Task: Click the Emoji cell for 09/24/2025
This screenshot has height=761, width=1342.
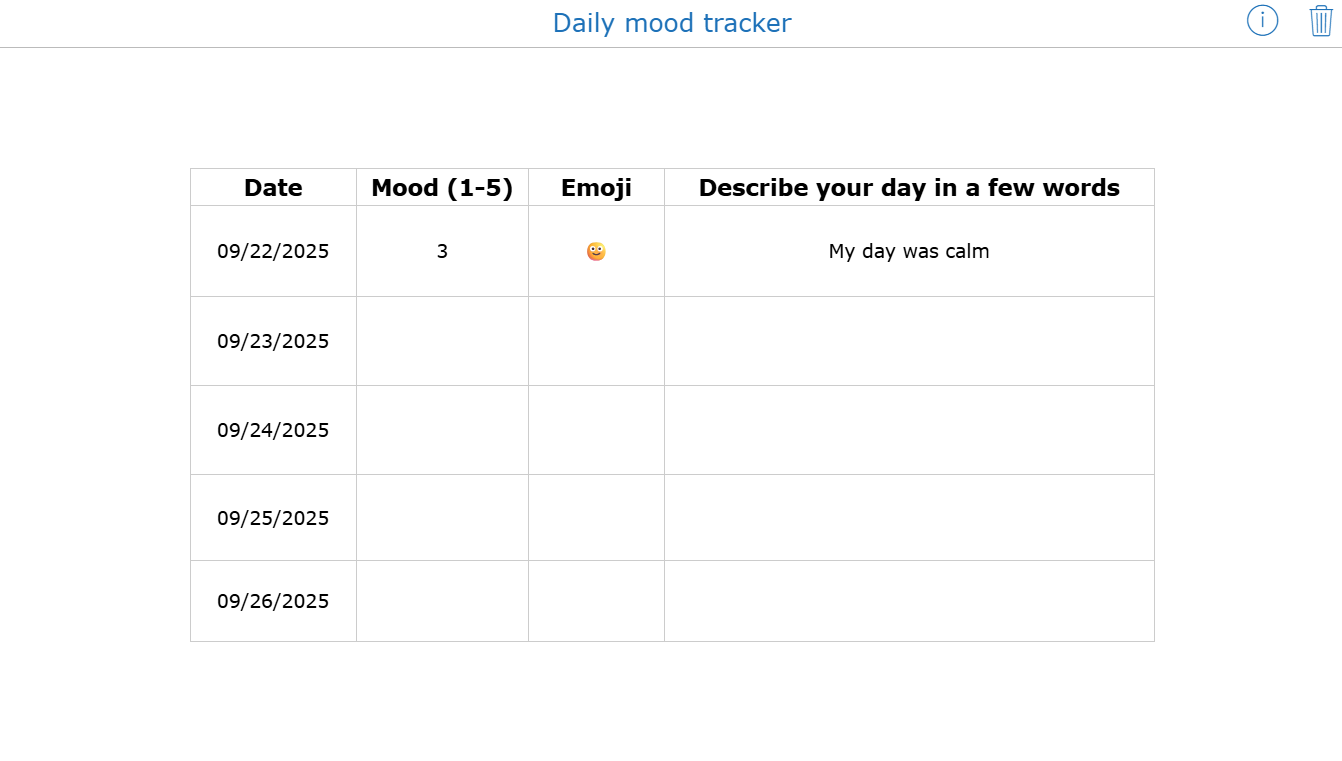Action: tap(595, 429)
